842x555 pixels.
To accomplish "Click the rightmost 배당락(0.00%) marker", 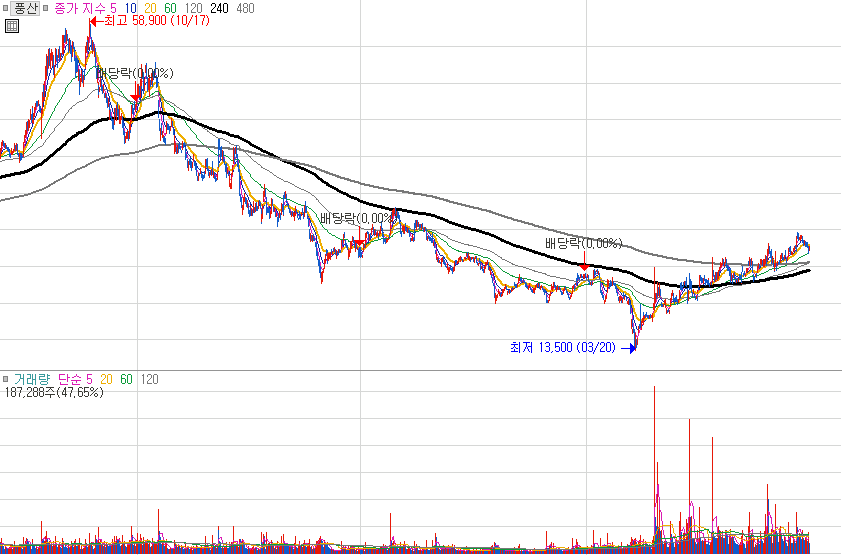I will [x=584, y=243].
